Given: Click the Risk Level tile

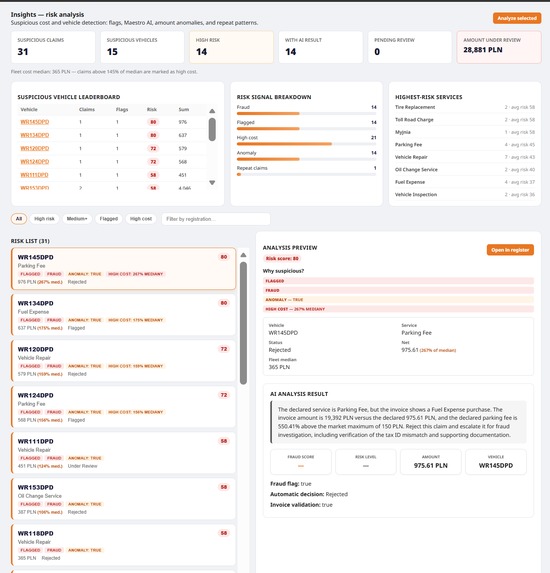Looking at the screenshot, I should pos(365,462).
